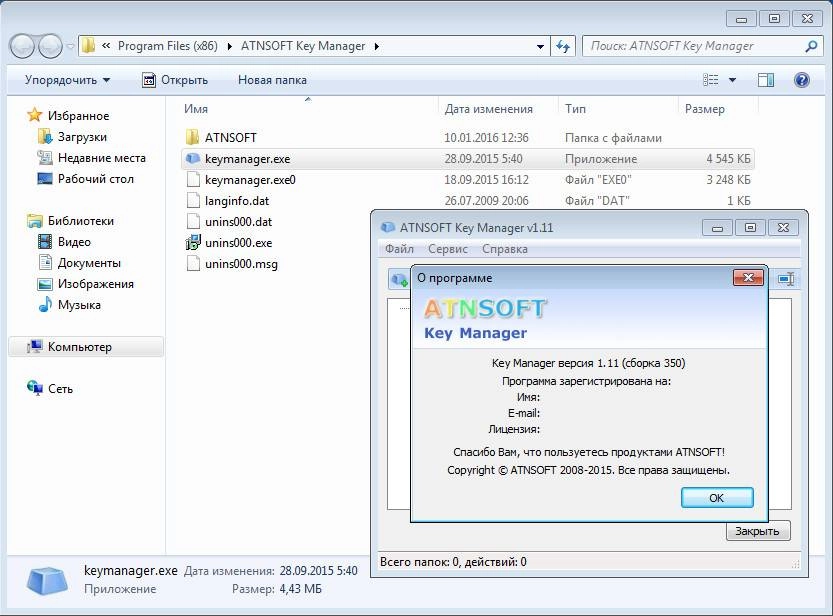833x616 pixels.
Task: Select the ATNSOFT folder icon in file list
Action: (192, 138)
